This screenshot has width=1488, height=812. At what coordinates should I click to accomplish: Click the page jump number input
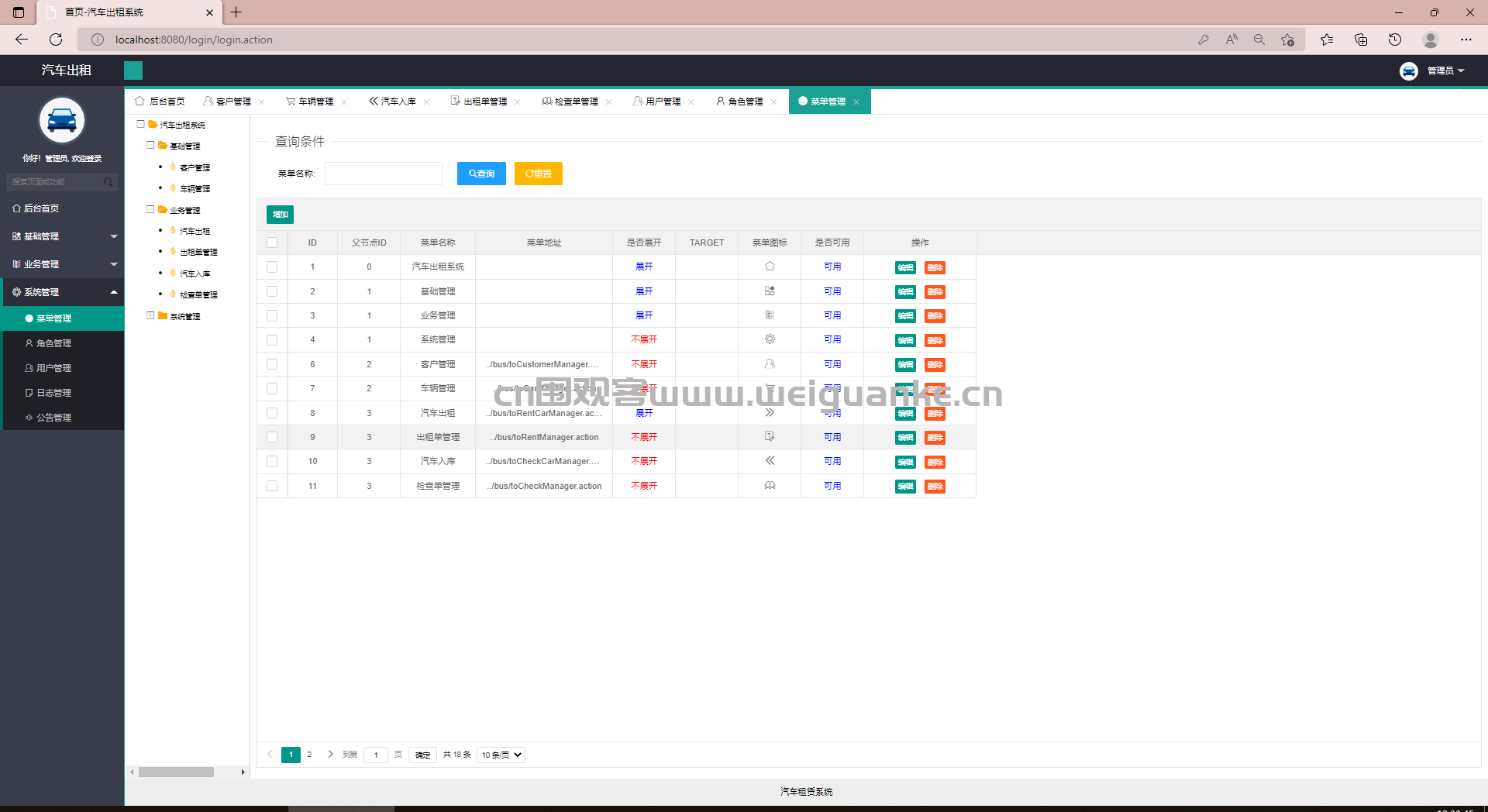376,755
